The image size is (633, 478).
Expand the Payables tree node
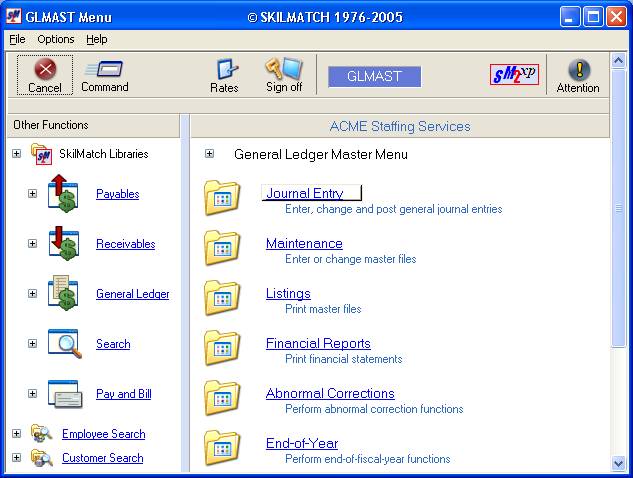coord(32,194)
